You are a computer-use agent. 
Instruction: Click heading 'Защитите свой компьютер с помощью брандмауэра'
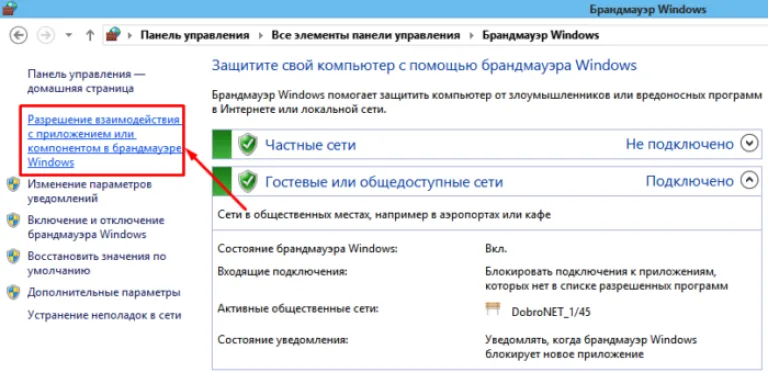424,65
